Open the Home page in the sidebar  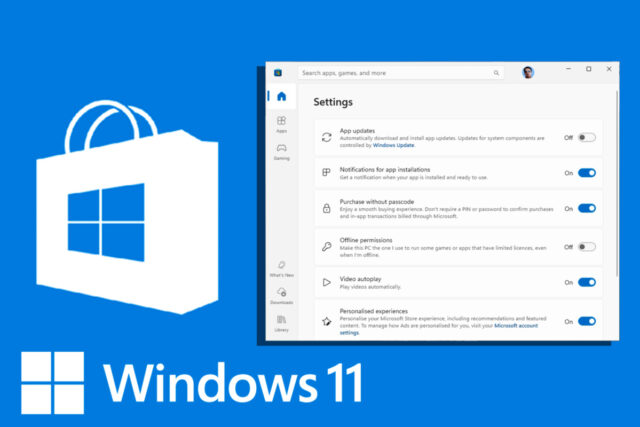pos(281,96)
